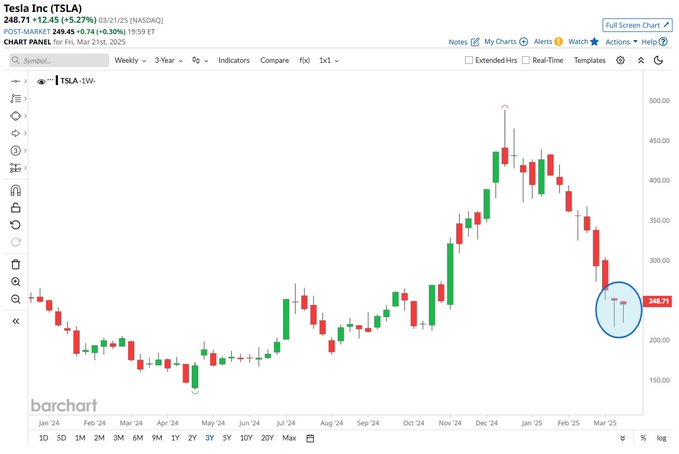Open the Help question mark icon
The height and width of the screenshot is (454, 679).
tap(663, 42)
